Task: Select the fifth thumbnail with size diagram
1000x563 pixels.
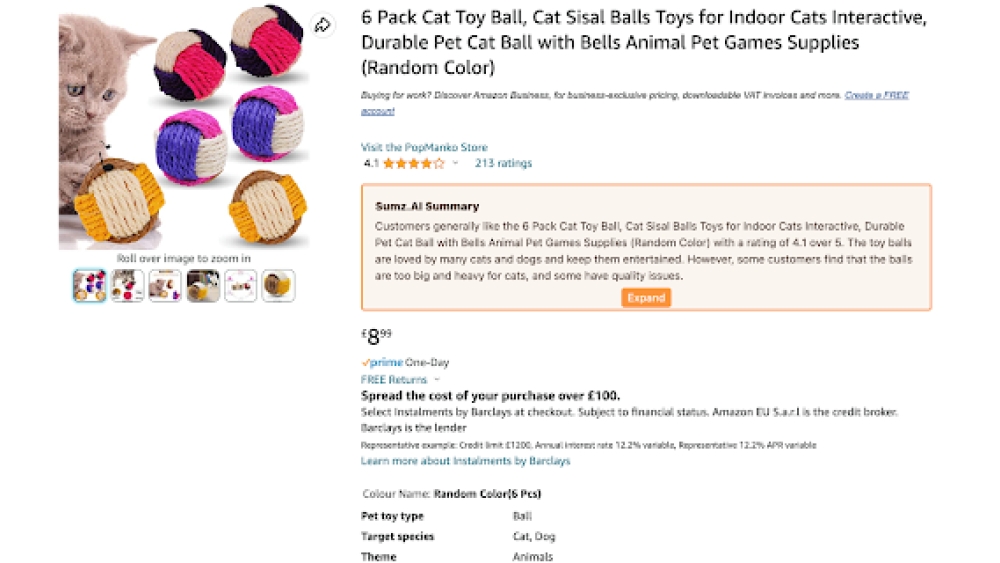Action: 241,286
